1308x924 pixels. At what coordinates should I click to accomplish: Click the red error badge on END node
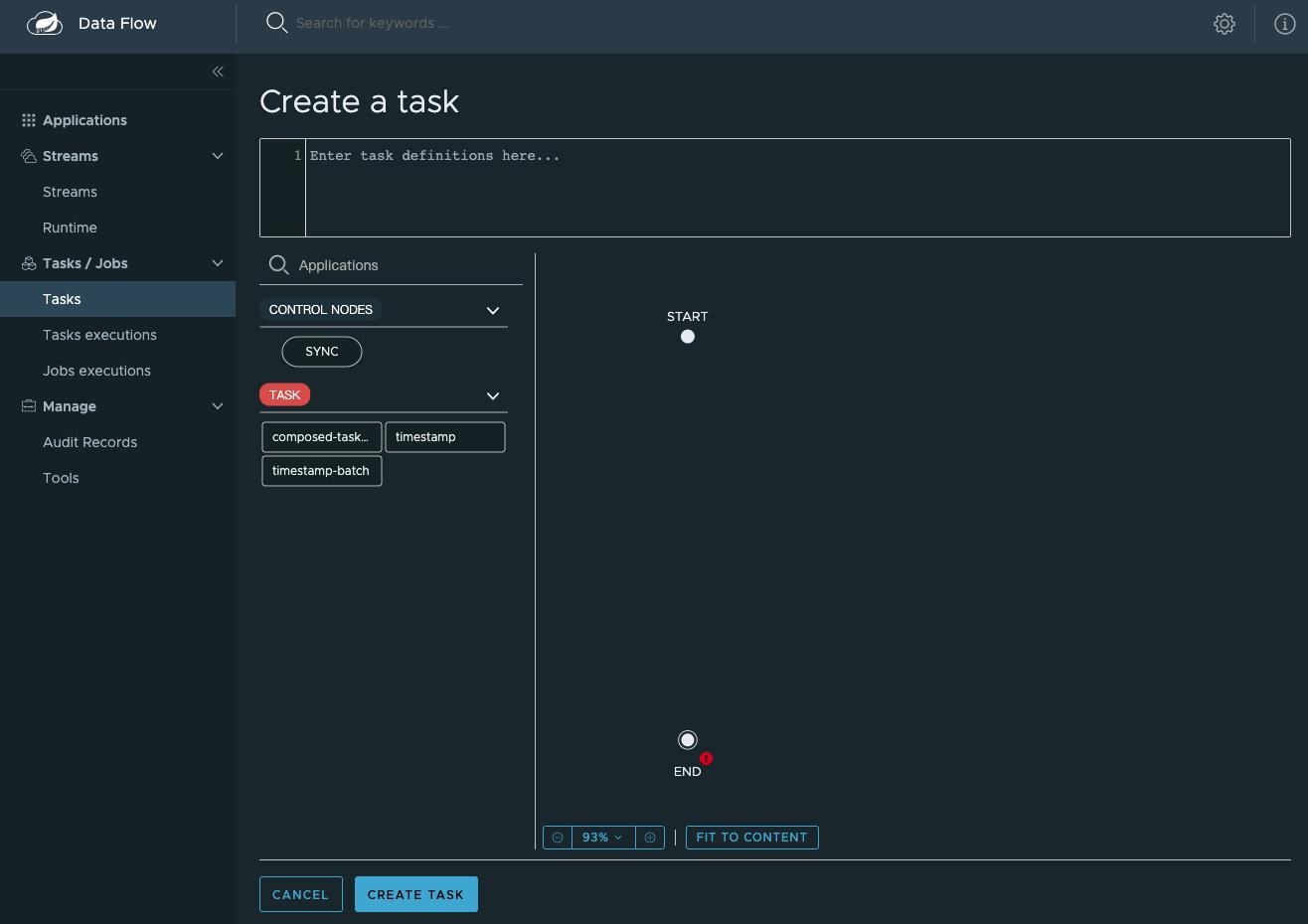706,758
